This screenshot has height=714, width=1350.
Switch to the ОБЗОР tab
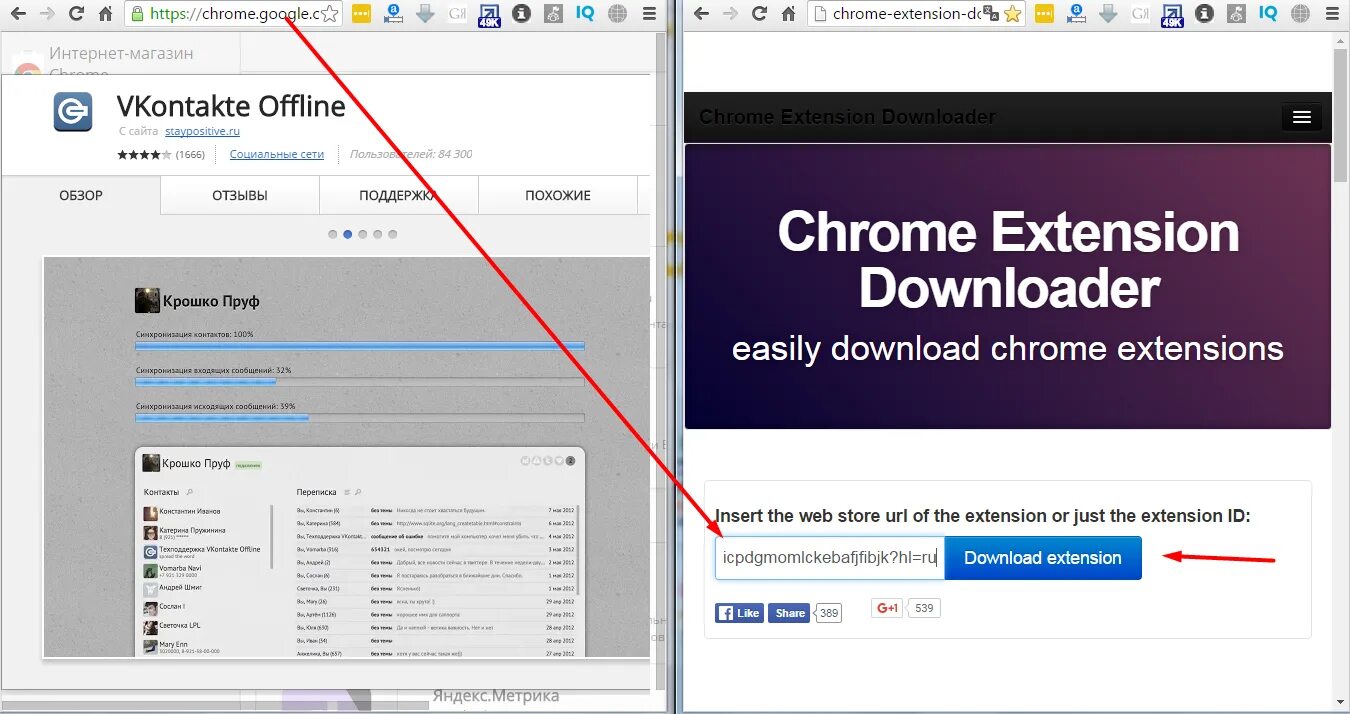81,195
